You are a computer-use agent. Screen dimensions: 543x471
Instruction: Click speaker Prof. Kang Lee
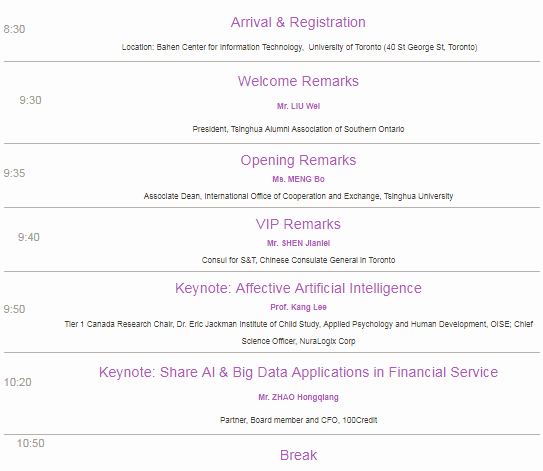(x=298, y=307)
